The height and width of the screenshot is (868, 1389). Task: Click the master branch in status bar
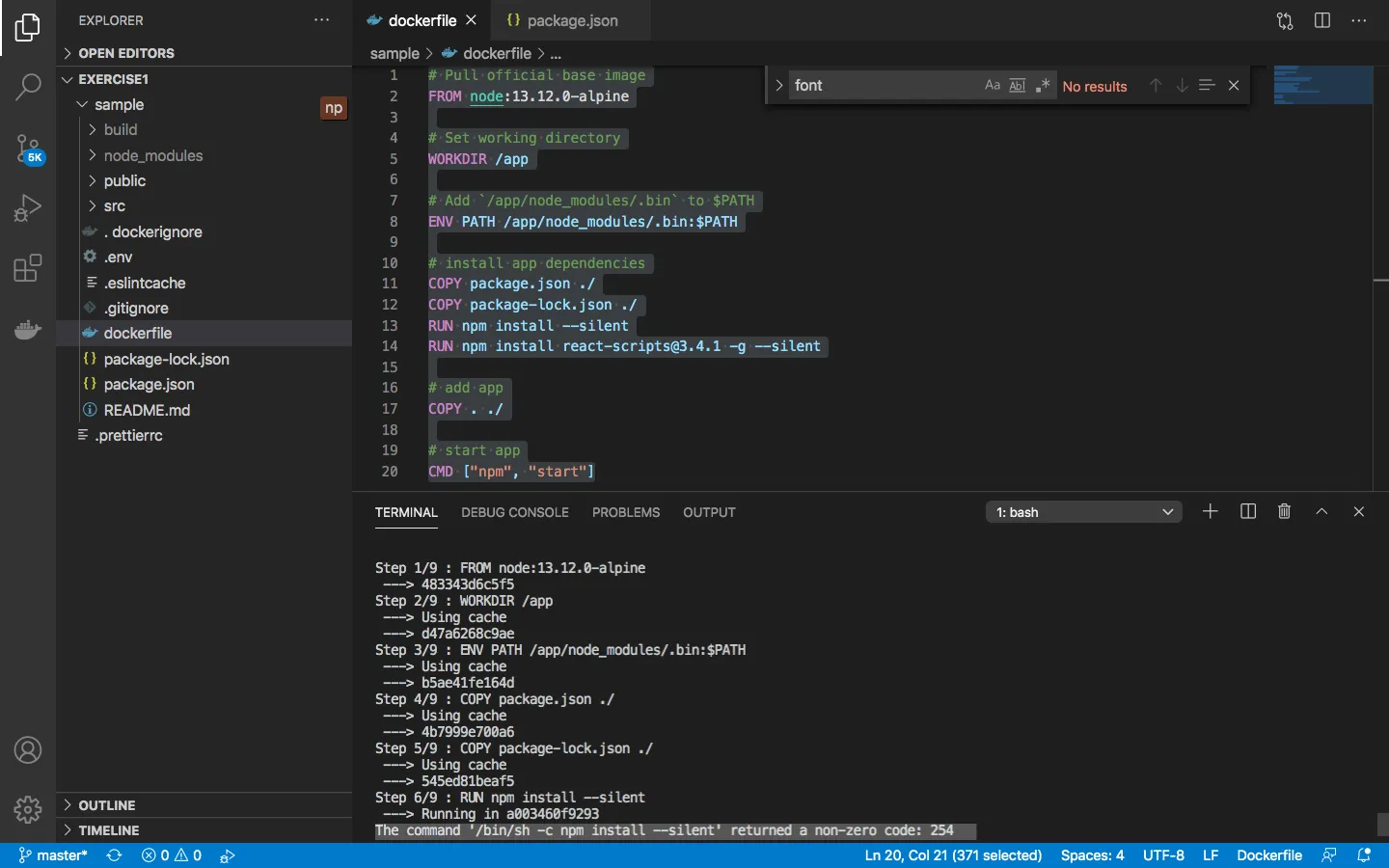[x=53, y=855]
